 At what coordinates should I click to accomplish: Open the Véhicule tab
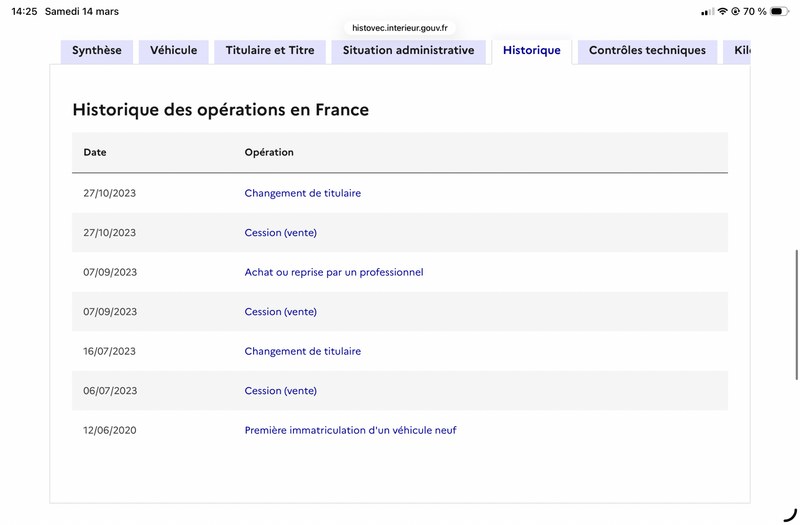tap(174, 51)
